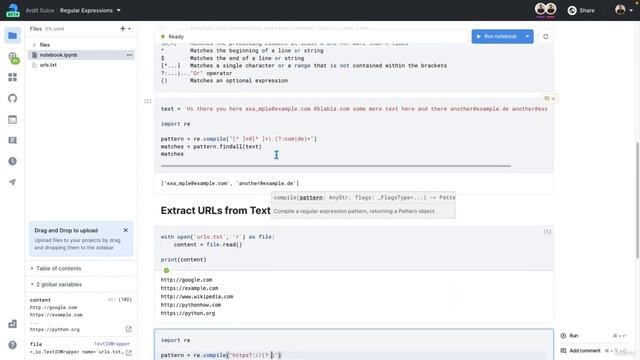Collapse the 2 global variables section

[x=56, y=284]
